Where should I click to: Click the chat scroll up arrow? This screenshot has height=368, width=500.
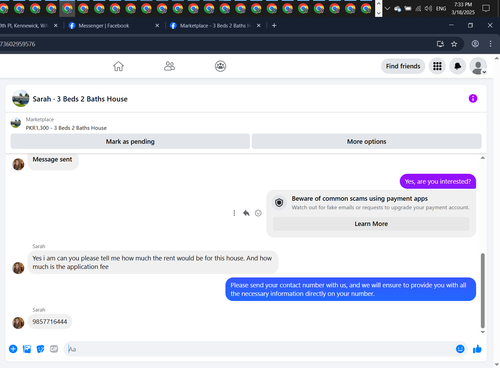(x=483, y=158)
